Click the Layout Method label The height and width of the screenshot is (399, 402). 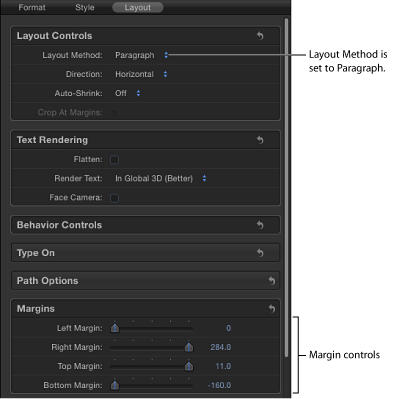[72, 55]
